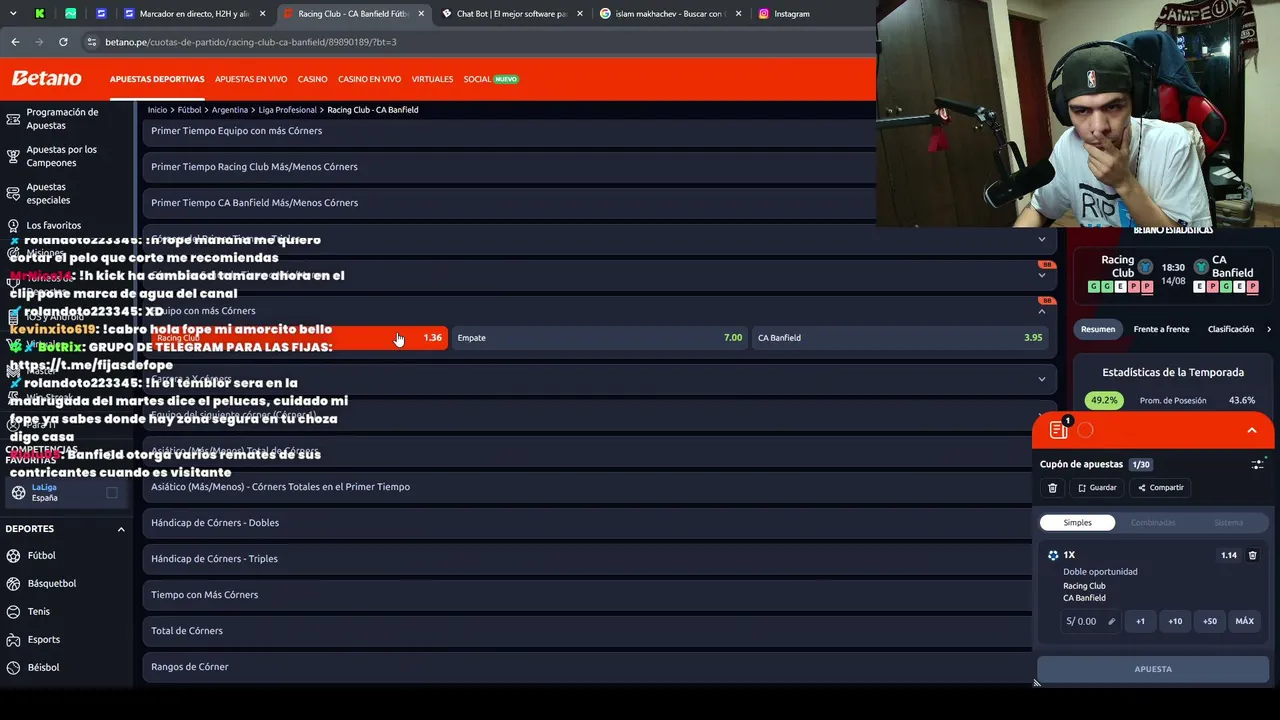Click the Programación de Apuestas icon
Image resolution: width=1280 pixels, height=720 pixels.
[x=13, y=119]
